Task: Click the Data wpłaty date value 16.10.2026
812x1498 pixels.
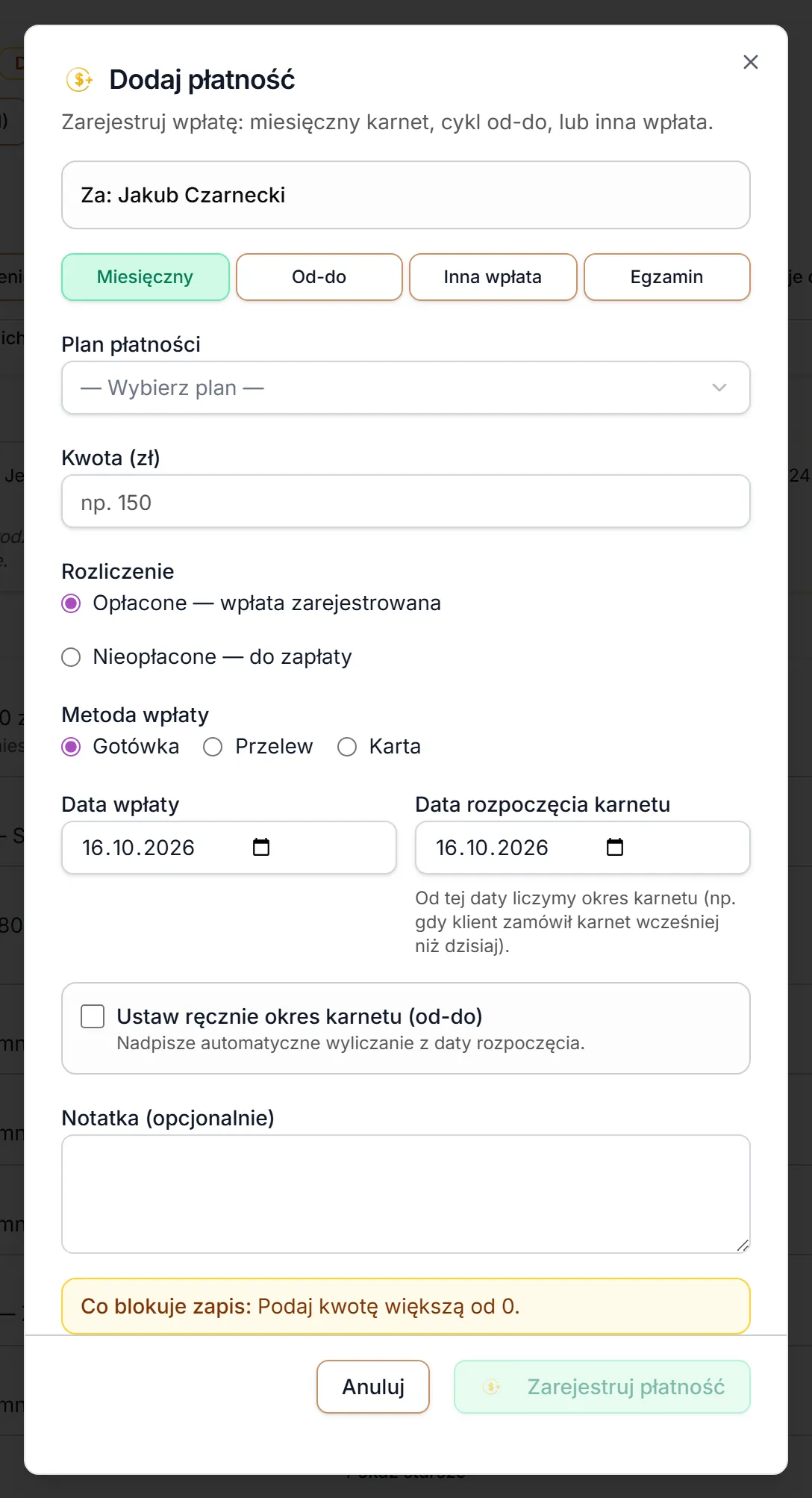Action: [138, 848]
